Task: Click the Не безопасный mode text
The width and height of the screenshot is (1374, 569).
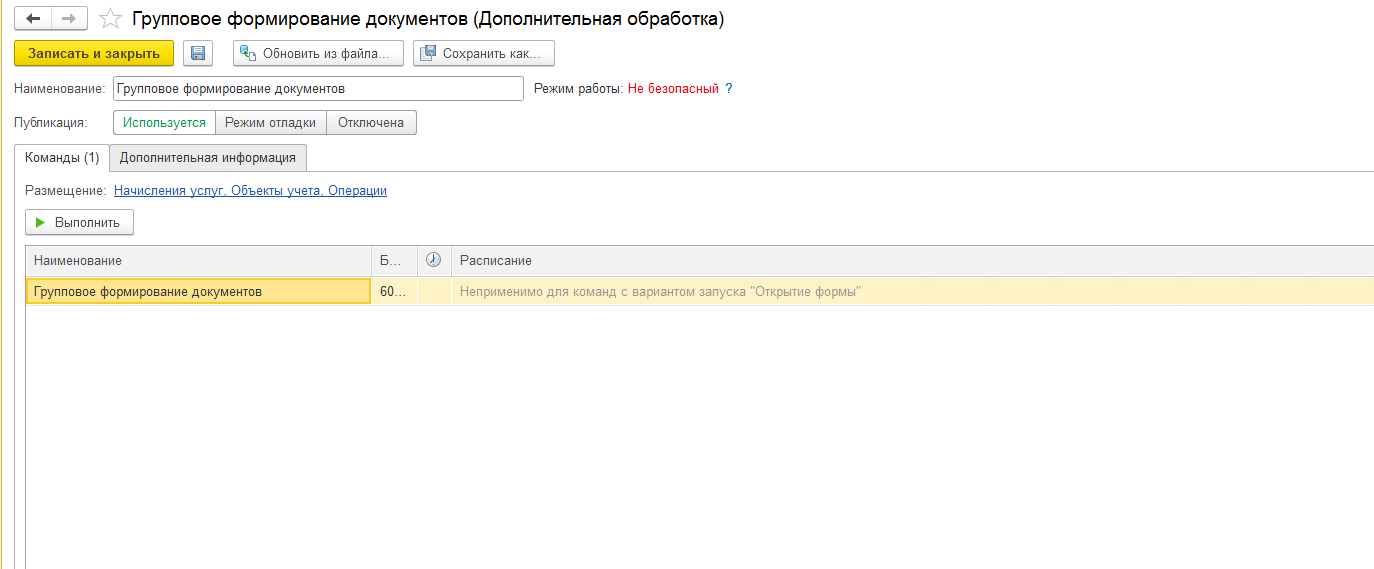Action: click(x=673, y=89)
